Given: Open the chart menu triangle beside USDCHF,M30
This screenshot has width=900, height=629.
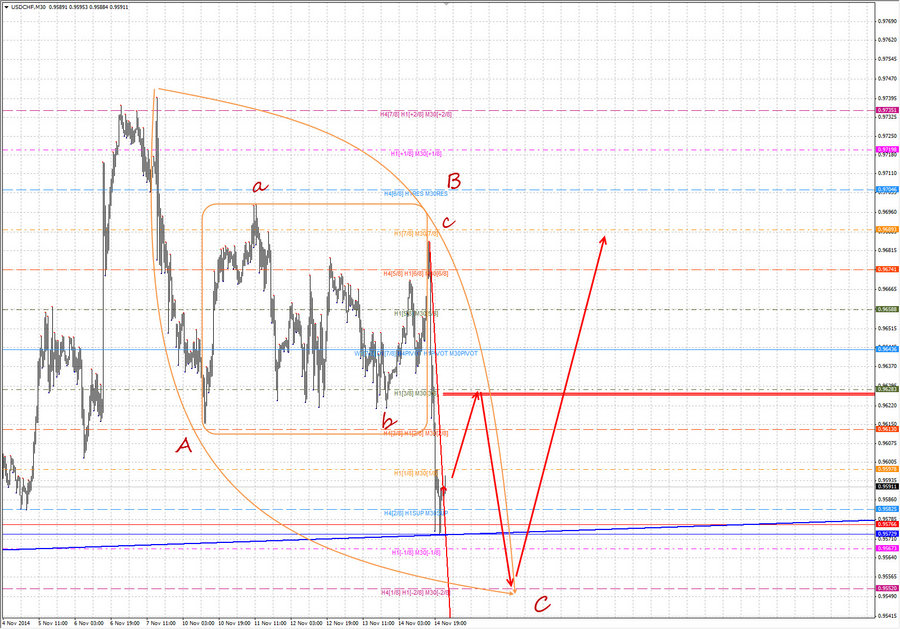Looking at the screenshot, I should click(6, 7).
